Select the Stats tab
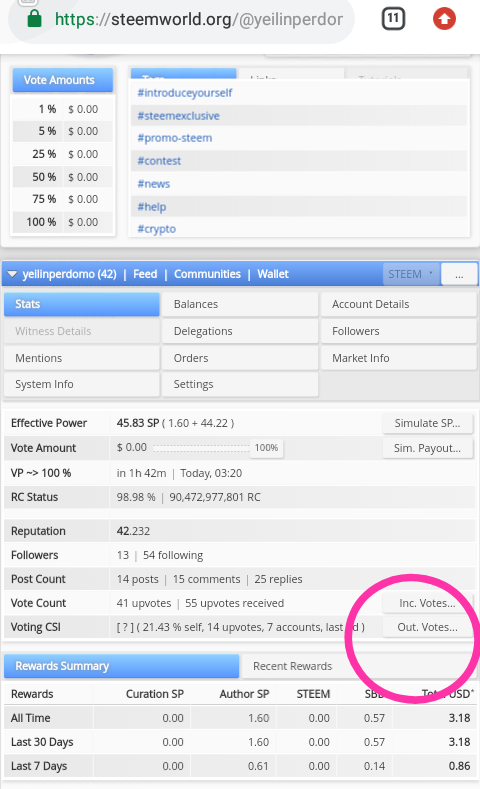The height and width of the screenshot is (789, 480). point(82,304)
